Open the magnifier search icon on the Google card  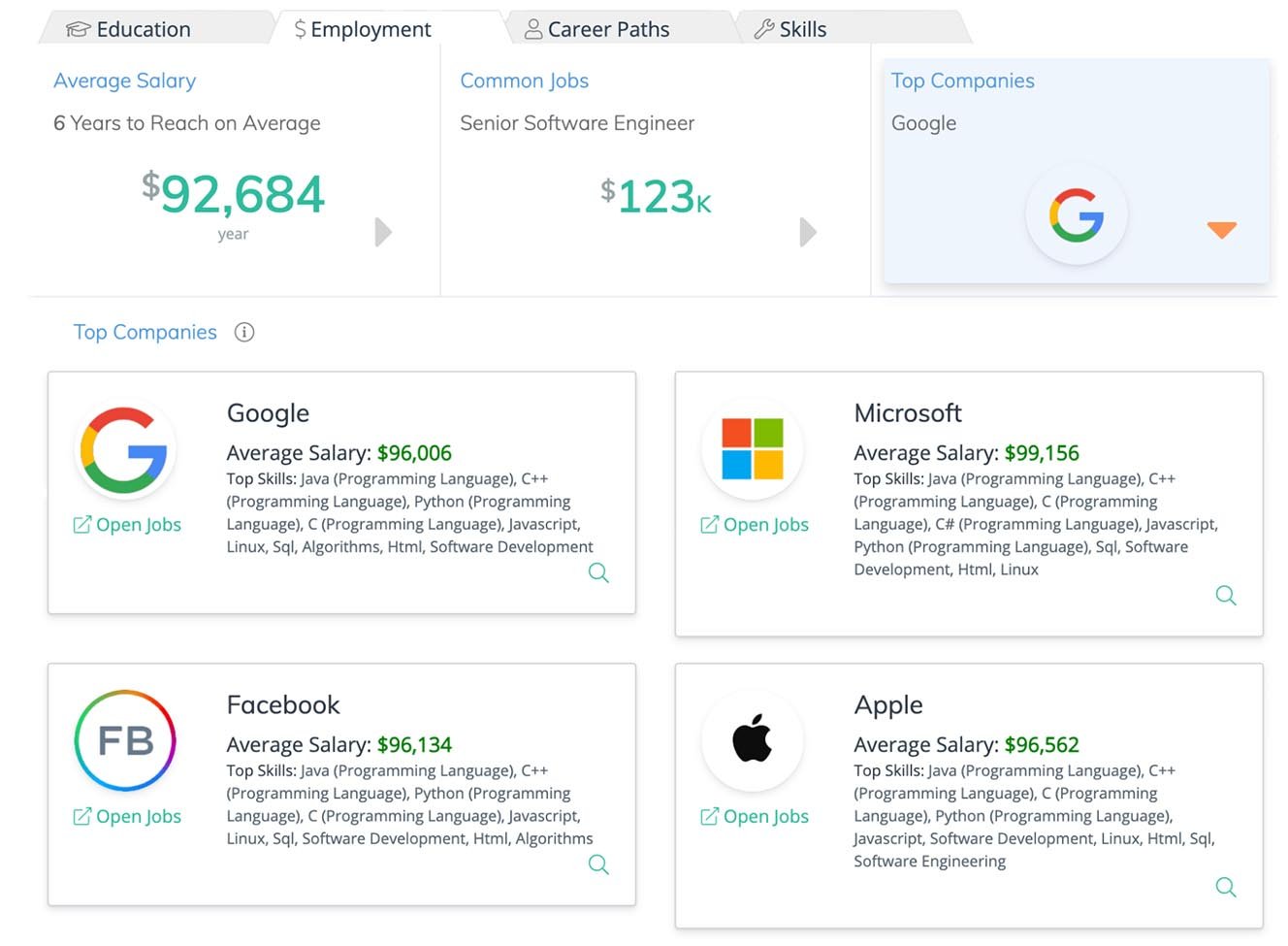pyautogui.click(x=598, y=572)
